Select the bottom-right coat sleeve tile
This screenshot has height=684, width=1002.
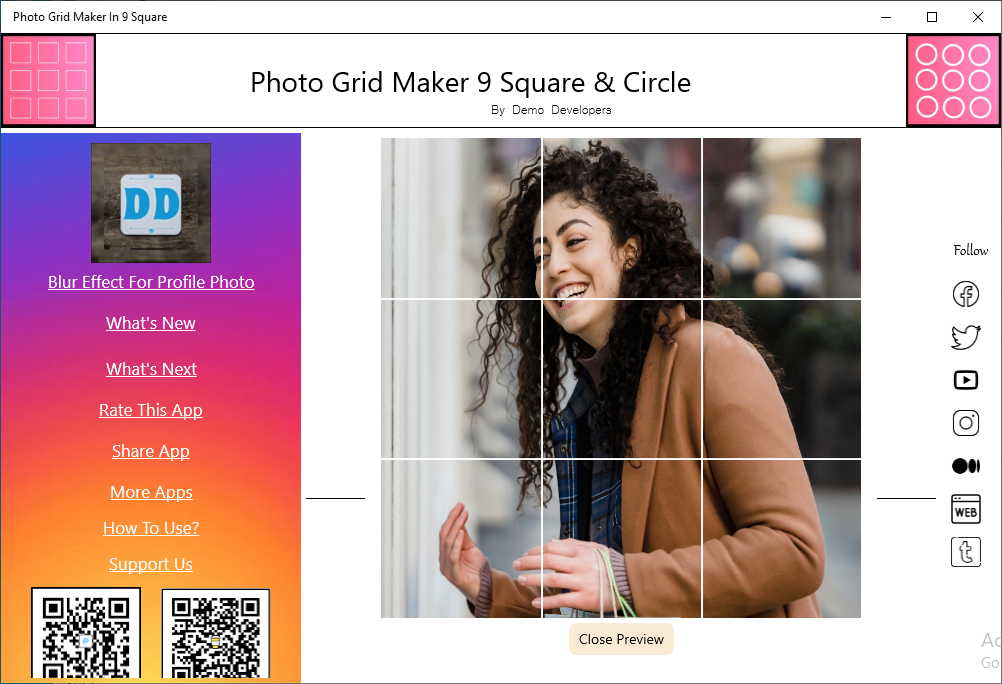(x=782, y=539)
